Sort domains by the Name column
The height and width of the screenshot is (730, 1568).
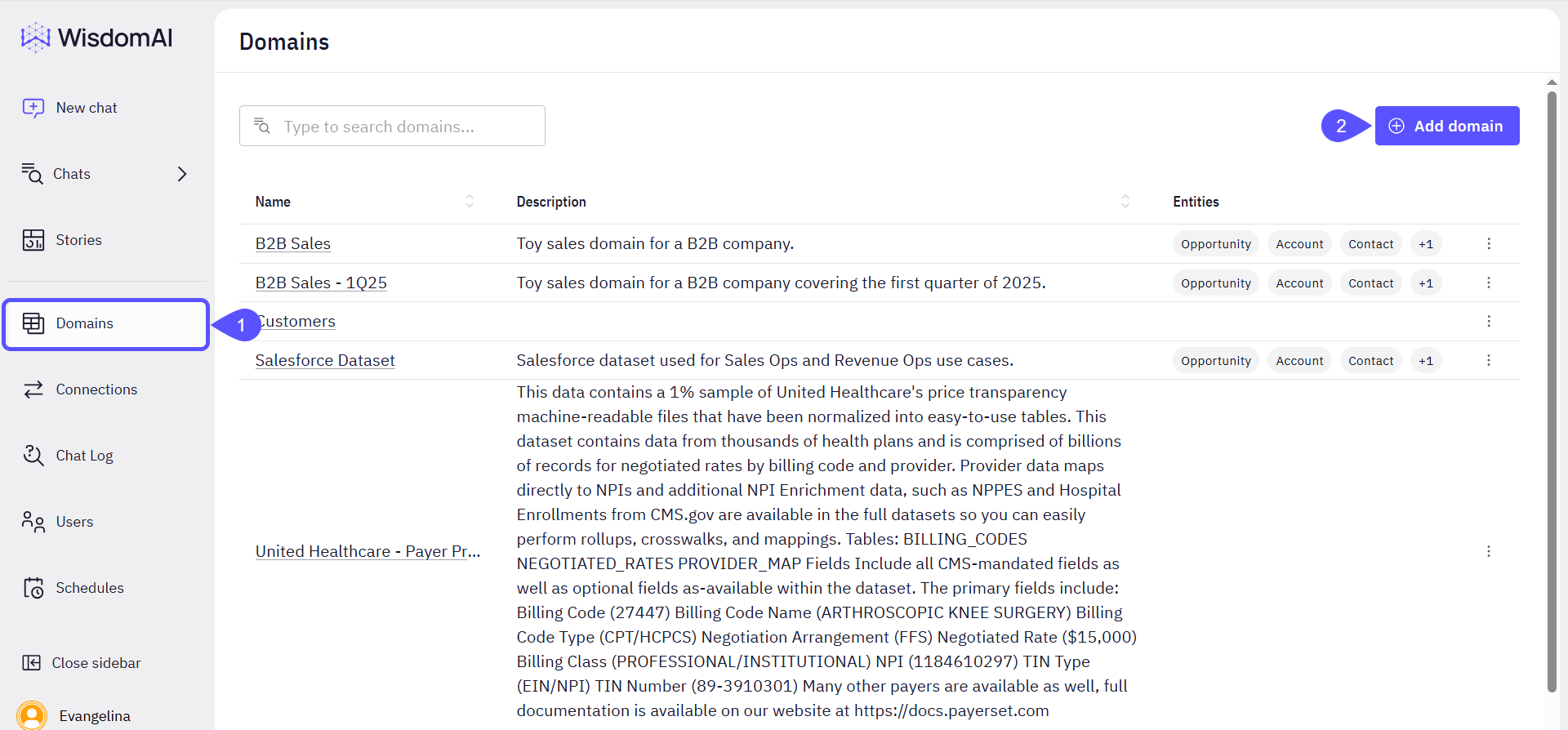pyautogui.click(x=470, y=202)
